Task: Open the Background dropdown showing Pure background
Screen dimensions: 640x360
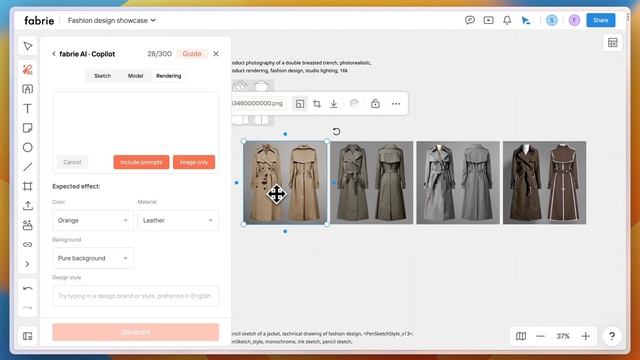Action: (x=93, y=258)
